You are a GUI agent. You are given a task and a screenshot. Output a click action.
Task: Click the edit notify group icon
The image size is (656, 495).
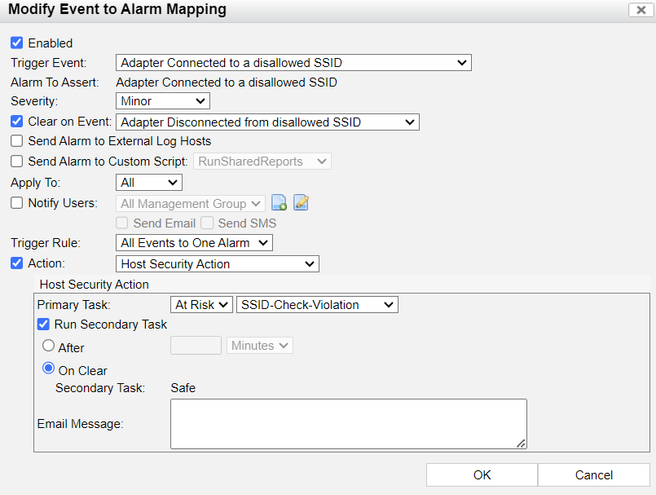[301, 203]
